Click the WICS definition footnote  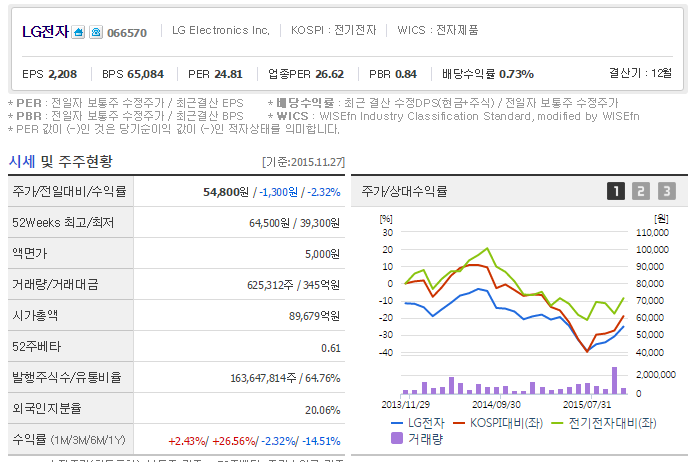click(453, 116)
